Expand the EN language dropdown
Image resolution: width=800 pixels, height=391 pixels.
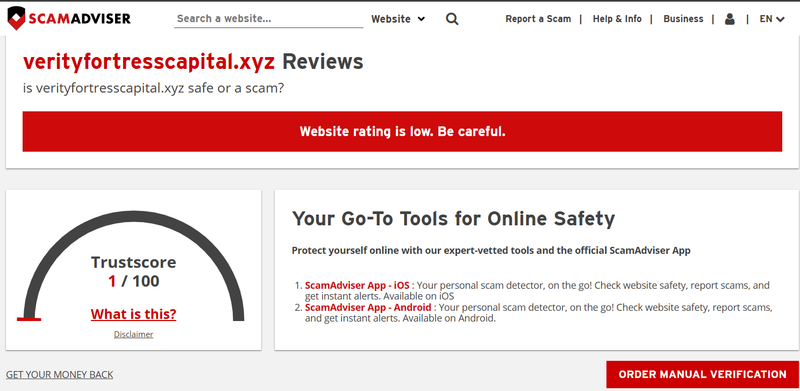click(x=772, y=19)
